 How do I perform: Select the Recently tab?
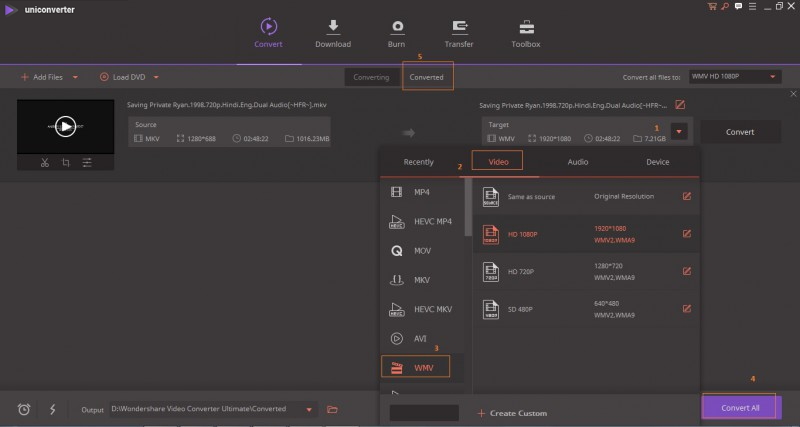(x=418, y=162)
